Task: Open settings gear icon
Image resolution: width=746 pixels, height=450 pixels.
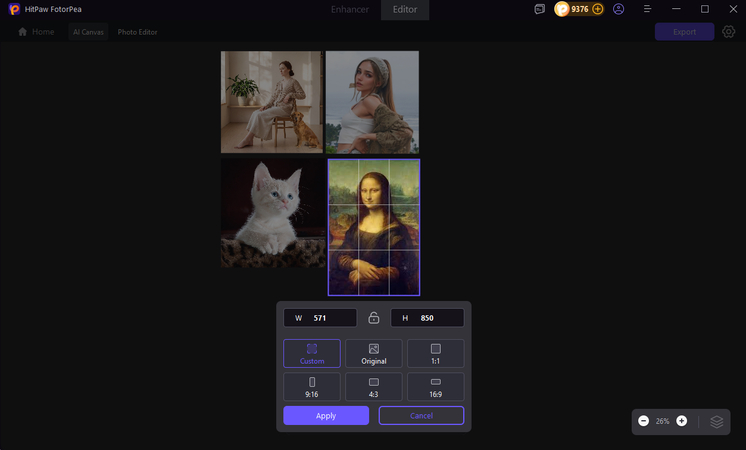Action: coord(728,32)
